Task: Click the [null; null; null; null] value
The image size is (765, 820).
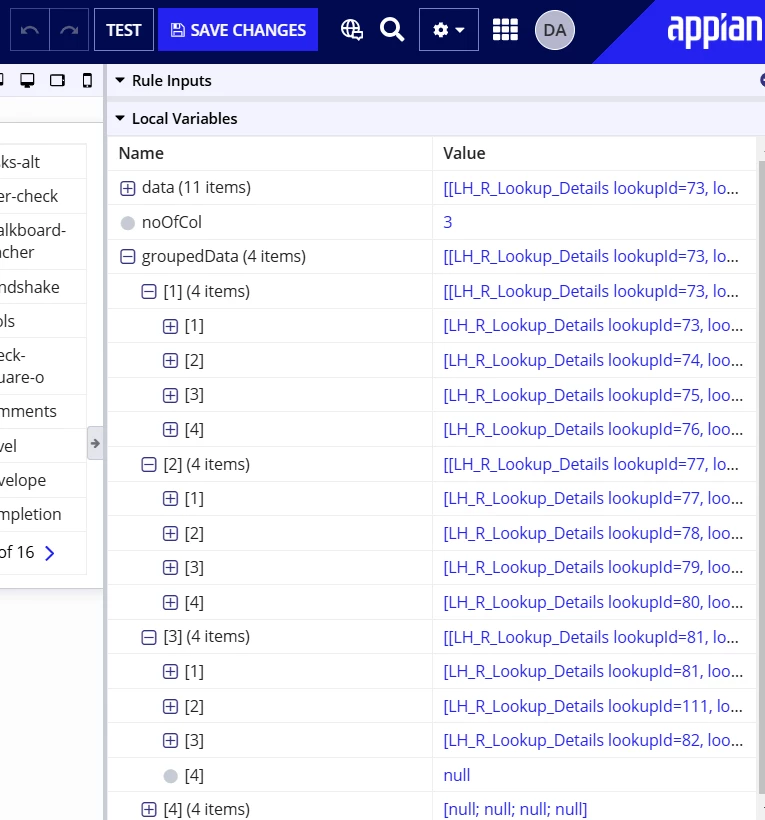Action: pyautogui.click(x=515, y=810)
